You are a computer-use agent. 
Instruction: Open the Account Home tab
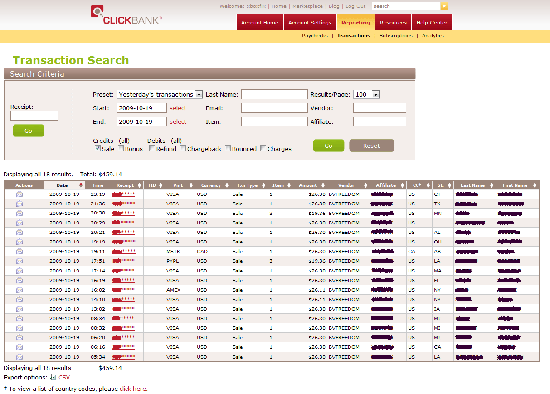(260, 22)
